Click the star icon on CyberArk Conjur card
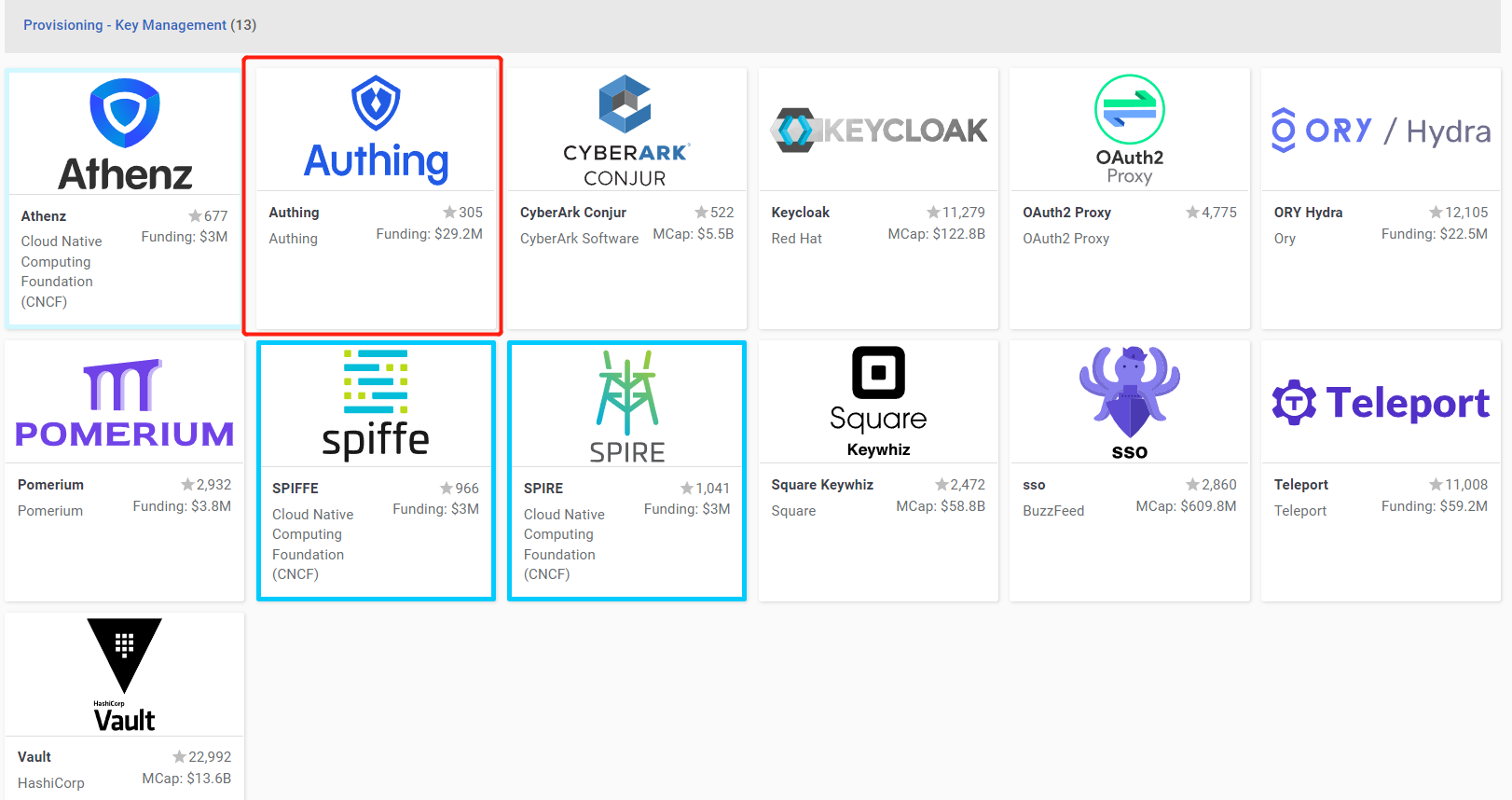This screenshot has width=1512, height=800. tap(702, 213)
